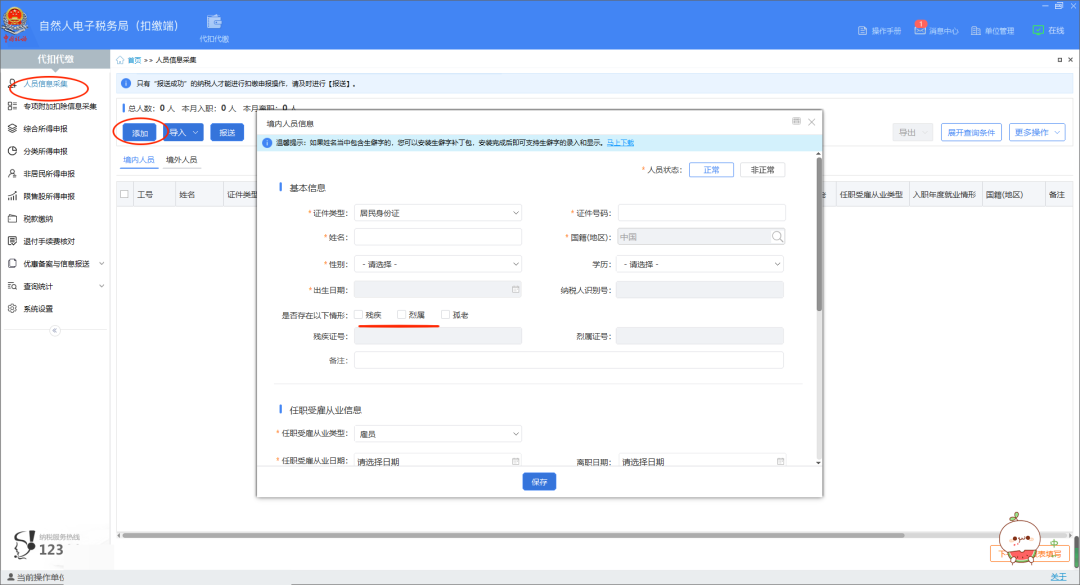Click 展开查询条件
1080x585 pixels.
pyautogui.click(x=971, y=132)
